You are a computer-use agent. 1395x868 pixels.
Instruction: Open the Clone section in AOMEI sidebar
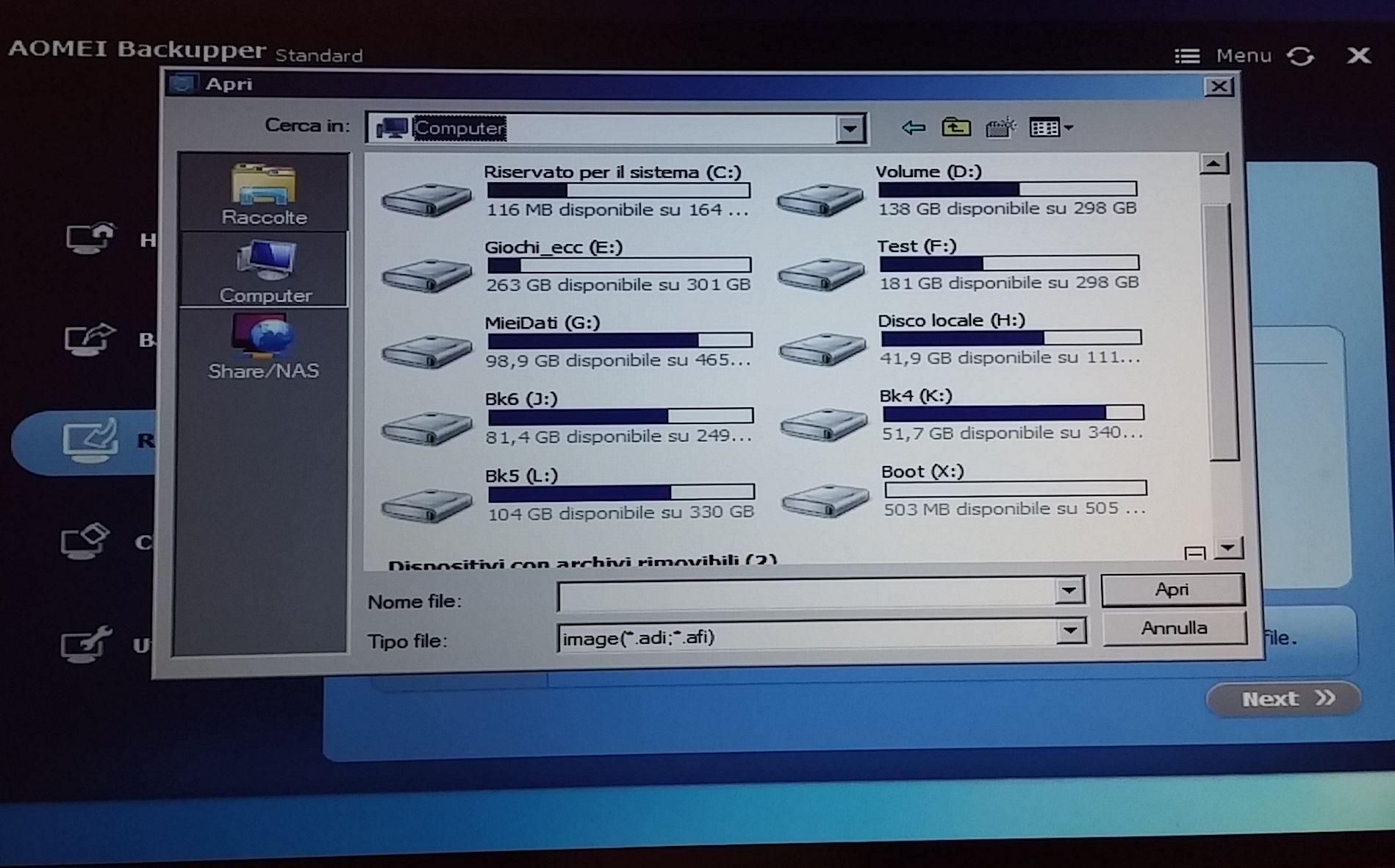point(105,542)
